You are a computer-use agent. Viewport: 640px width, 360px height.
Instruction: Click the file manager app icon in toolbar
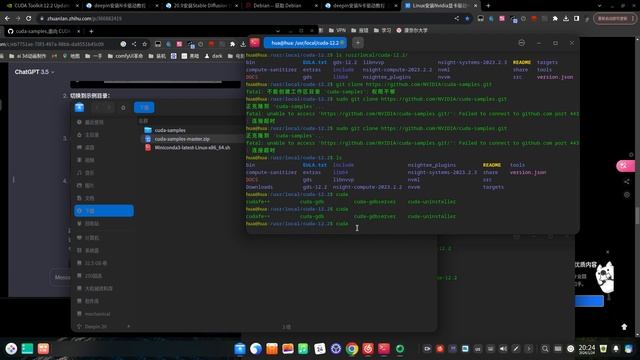tap(79, 107)
